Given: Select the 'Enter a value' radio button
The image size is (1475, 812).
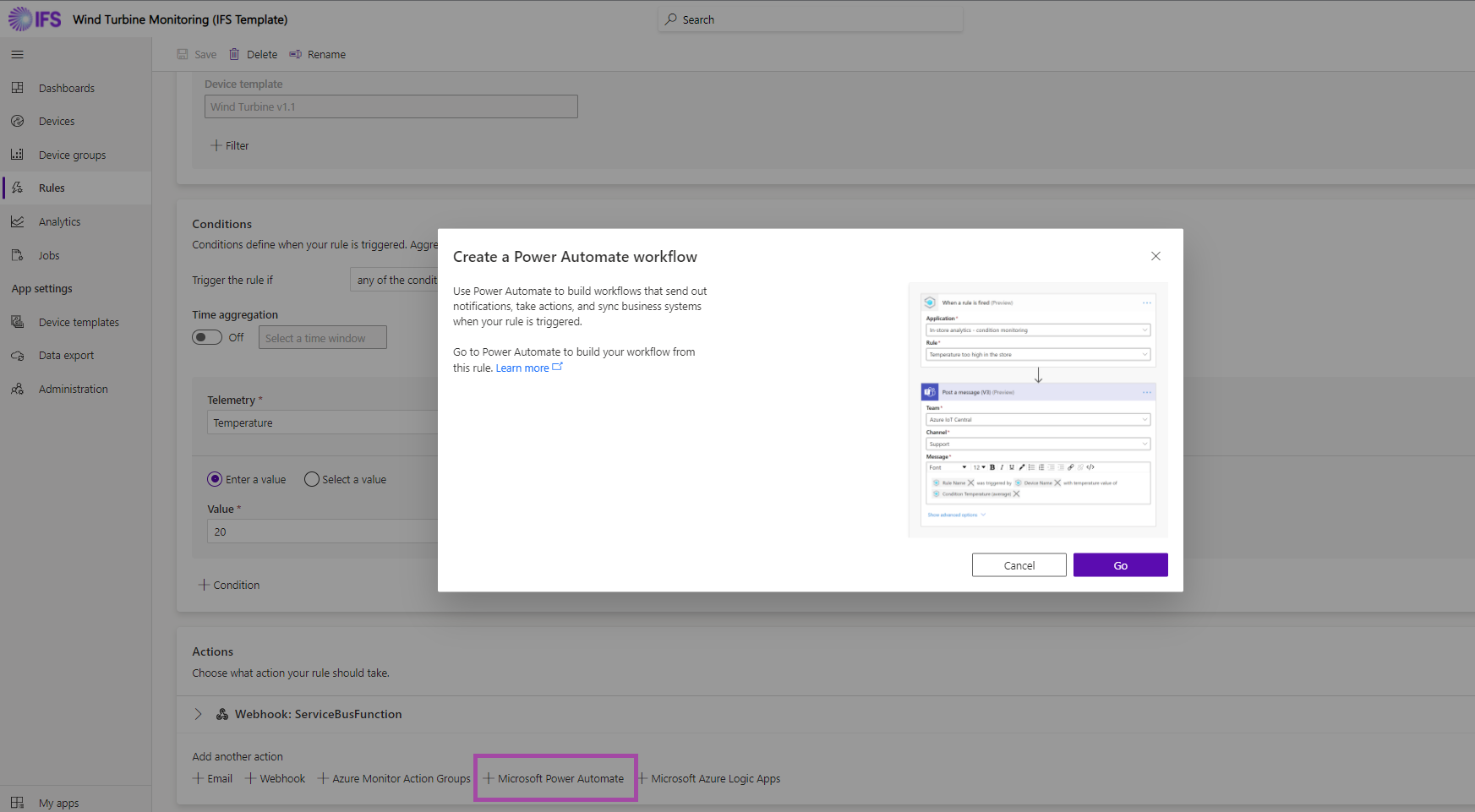Looking at the screenshot, I should (215, 479).
